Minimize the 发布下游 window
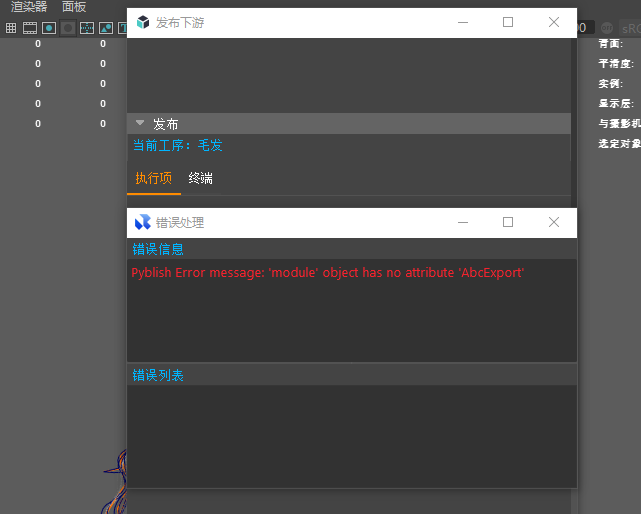Image resolution: width=641 pixels, height=514 pixels. (x=462, y=22)
